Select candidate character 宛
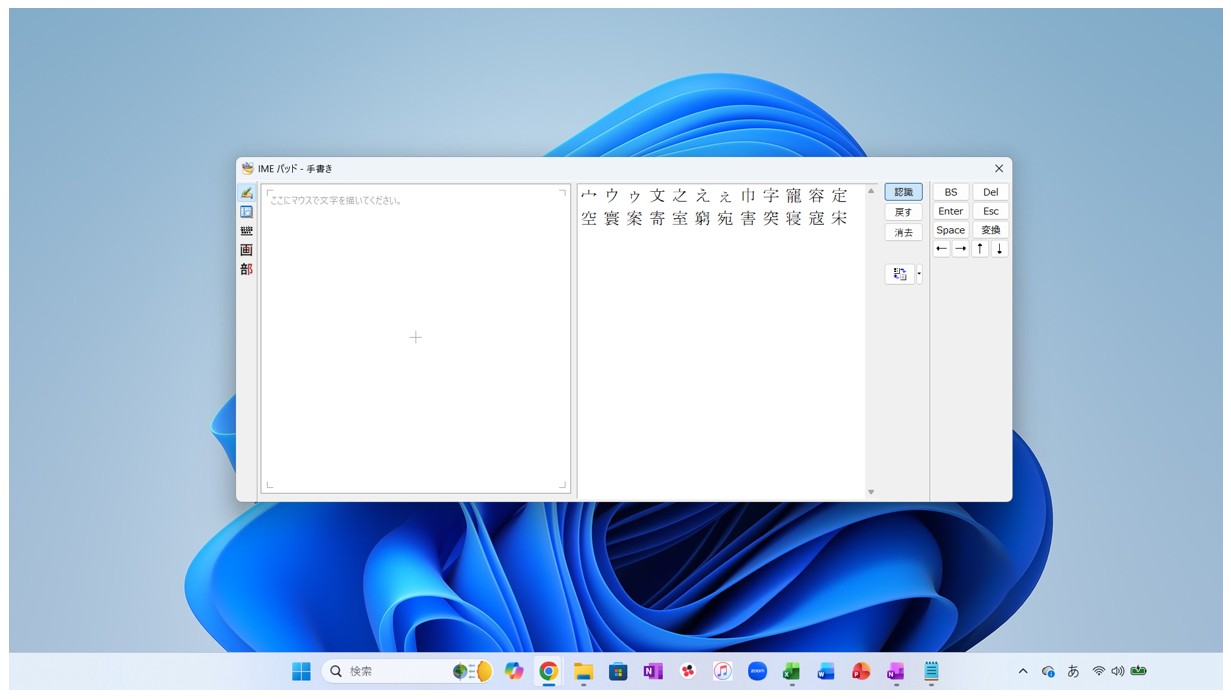The image size is (1231, 699). point(725,219)
